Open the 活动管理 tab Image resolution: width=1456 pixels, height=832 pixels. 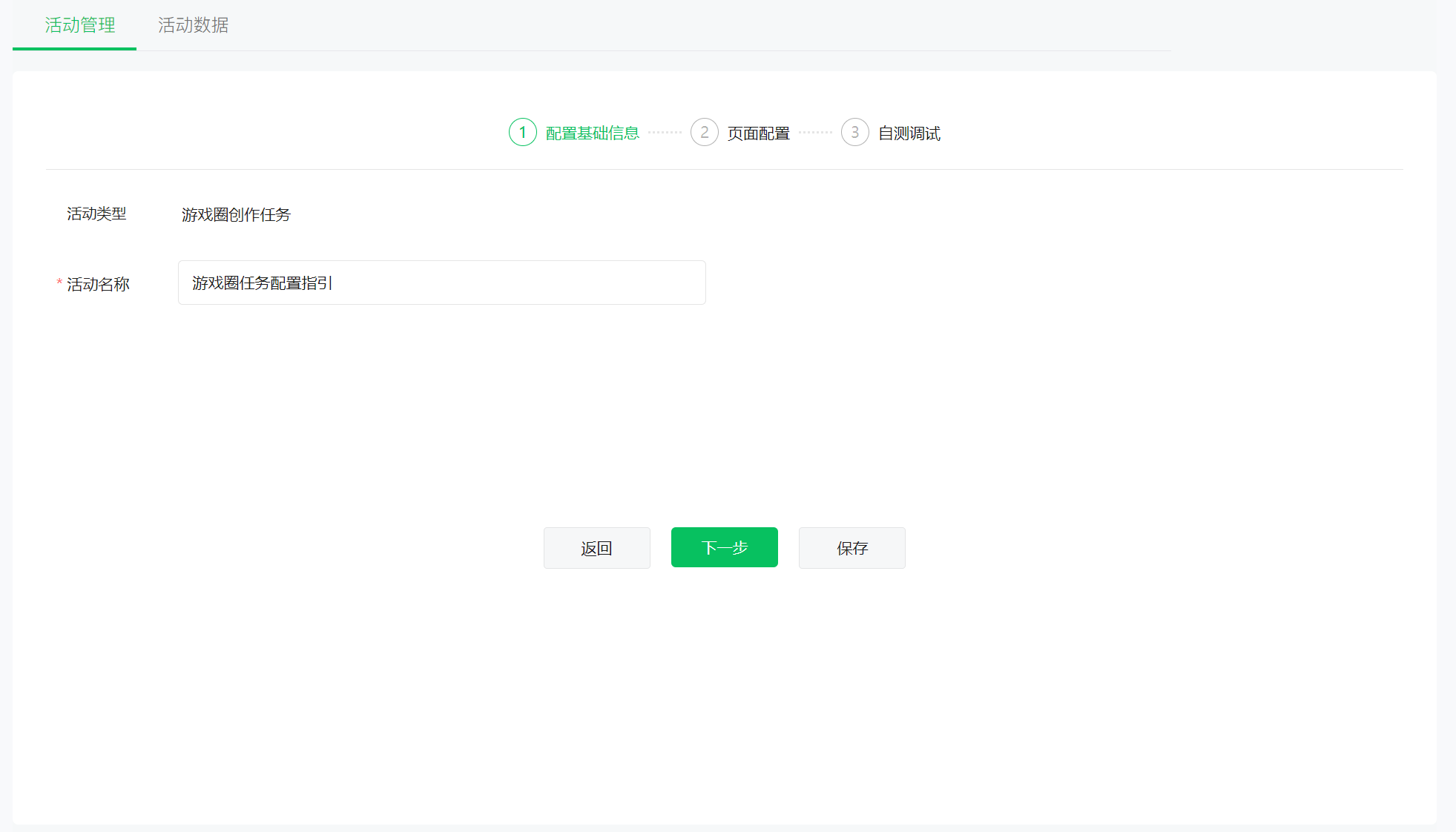click(80, 25)
